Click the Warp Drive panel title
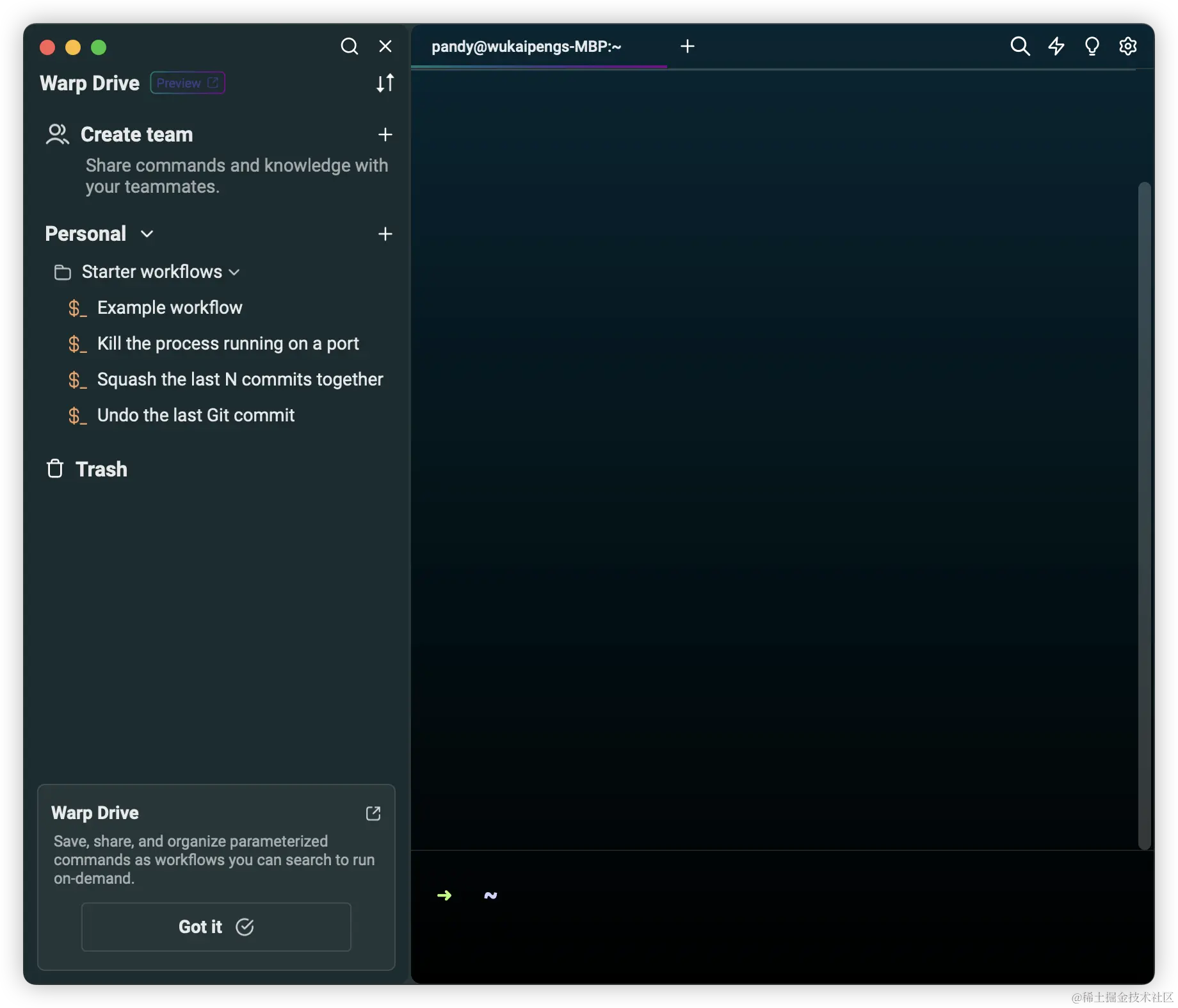1178x1008 pixels. (90, 83)
